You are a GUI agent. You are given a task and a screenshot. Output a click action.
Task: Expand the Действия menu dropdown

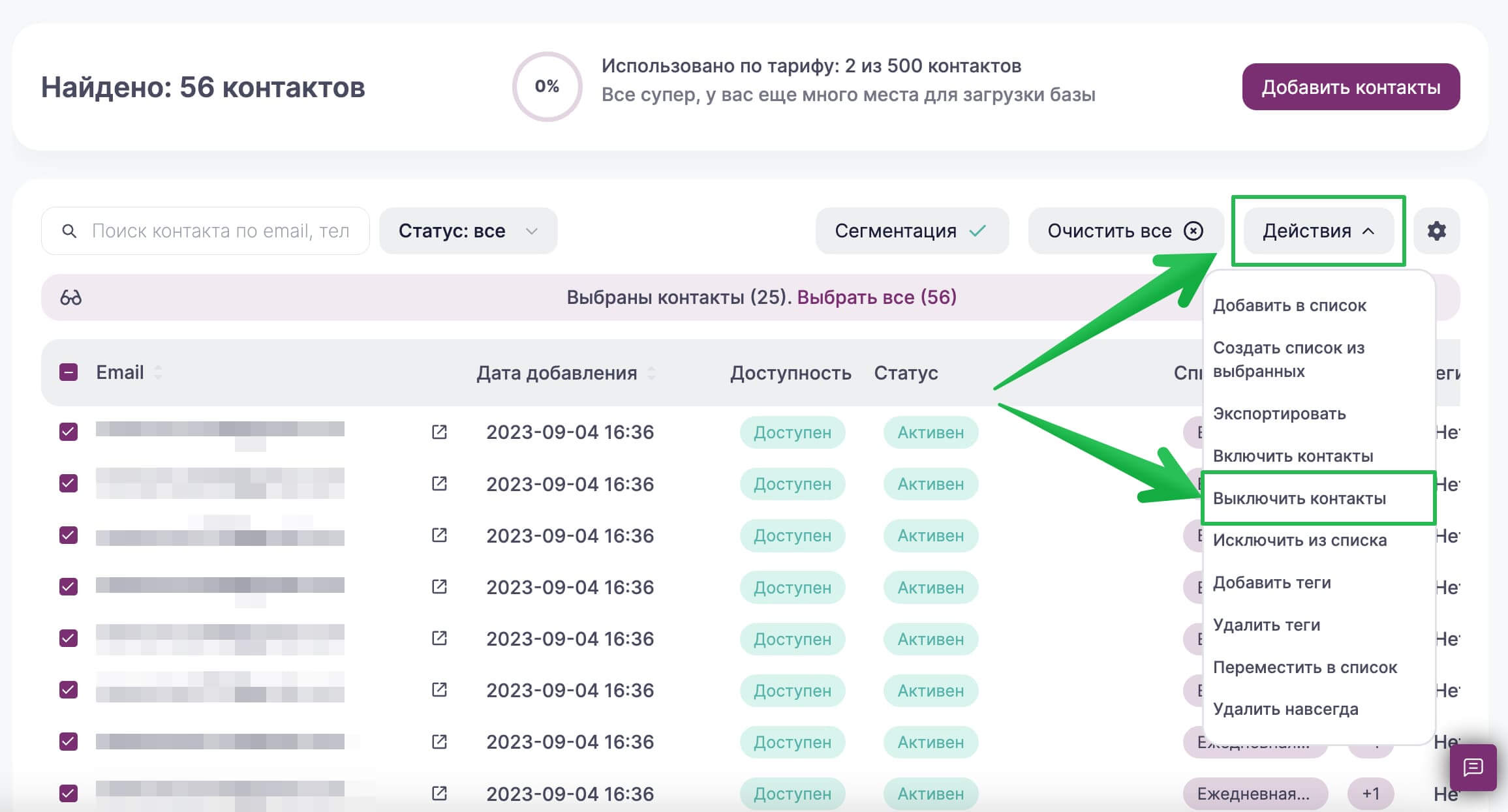click(1318, 231)
